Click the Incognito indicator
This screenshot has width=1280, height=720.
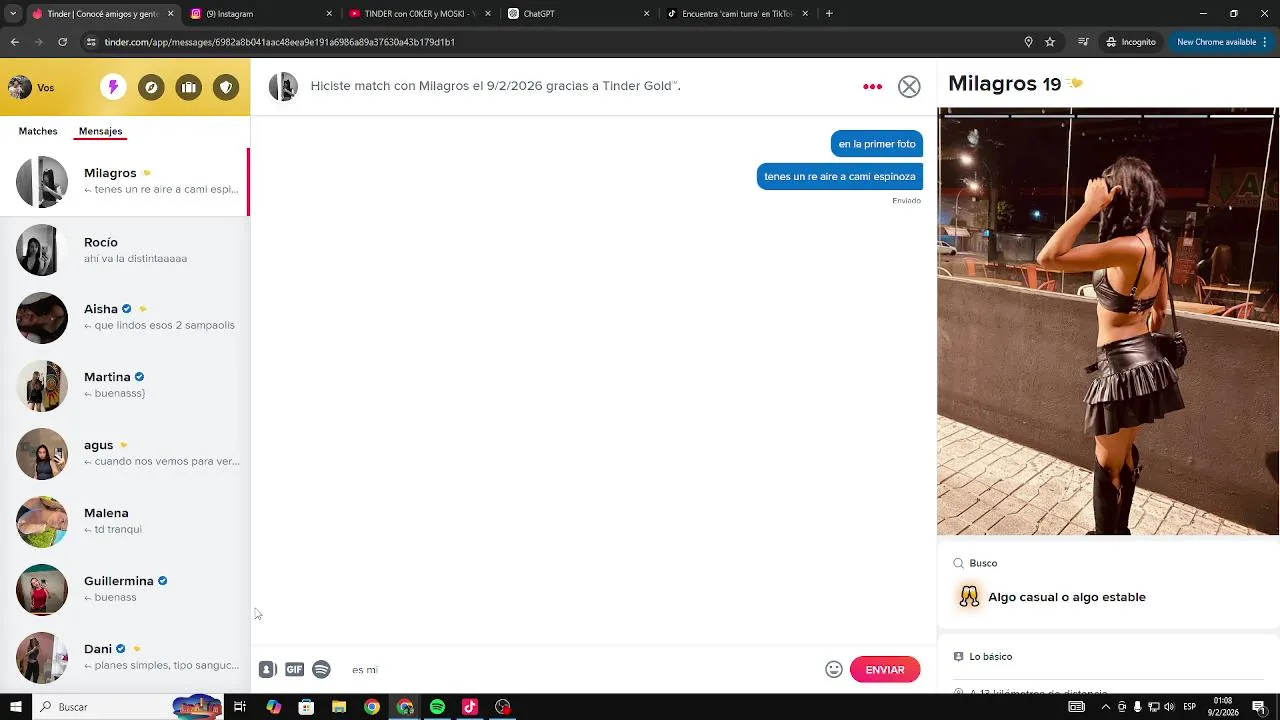coord(1131,42)
